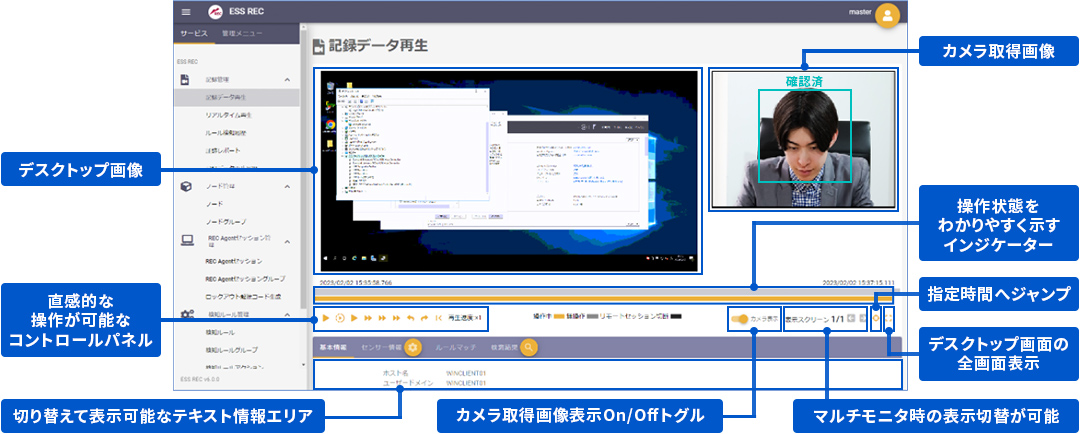The width and height of the screenshot is (1080, 434).
Task: Click the ホスト名 value WINCLIENT01
Action: click(x=466, y=373)
